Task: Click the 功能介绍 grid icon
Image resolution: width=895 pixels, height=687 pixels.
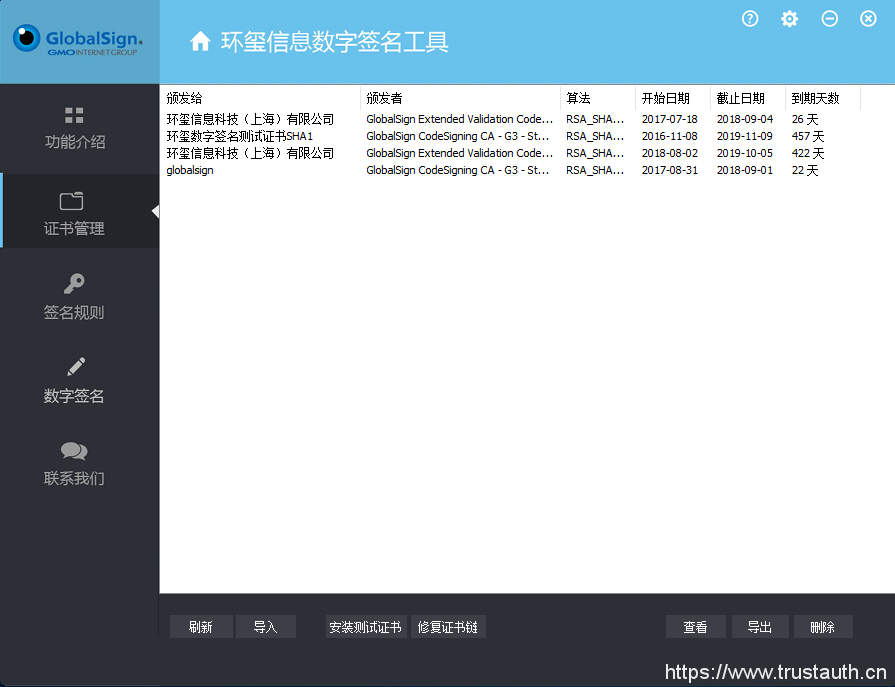Action: coord(74,115)
